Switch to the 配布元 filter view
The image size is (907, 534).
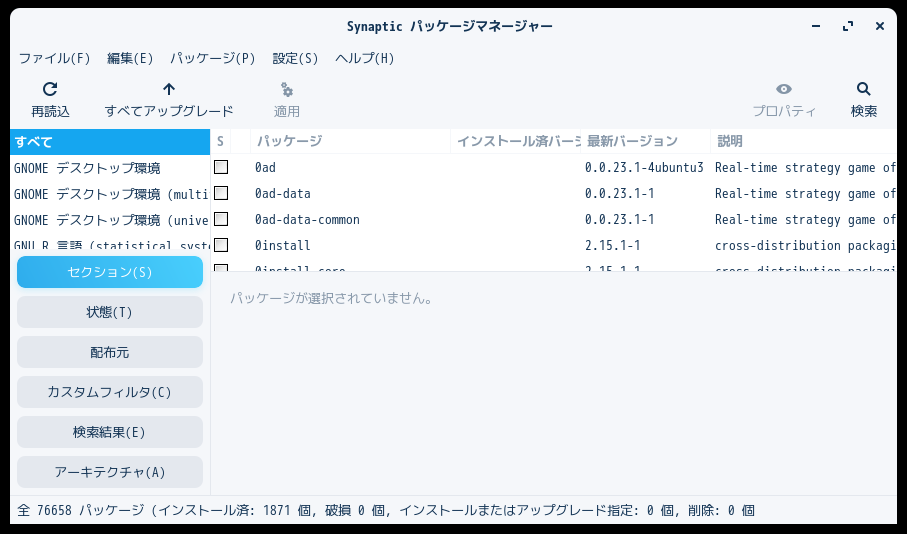pos(110,352)
